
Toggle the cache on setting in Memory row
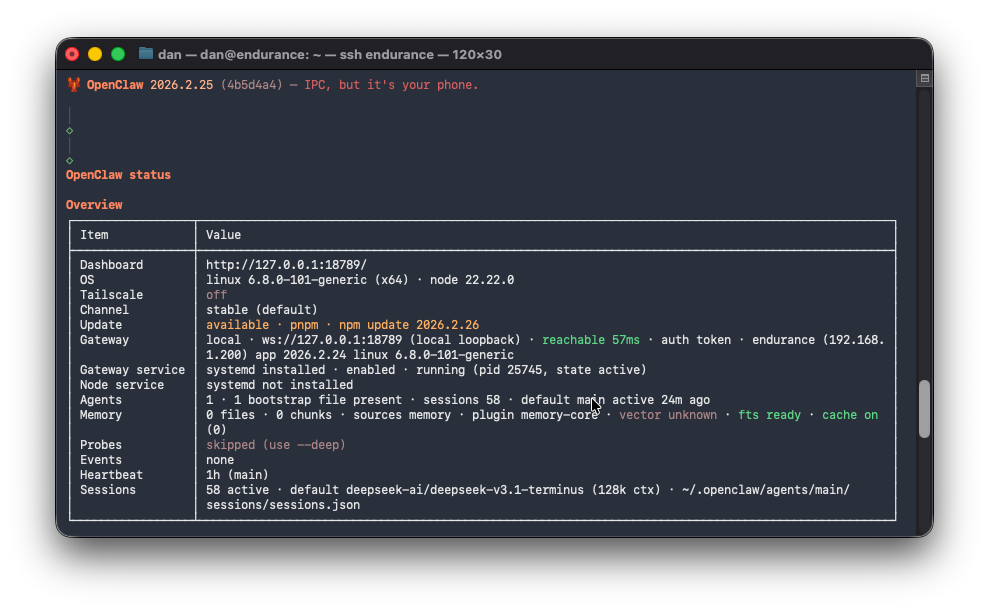pyautogui.click(x=849, y=414)
